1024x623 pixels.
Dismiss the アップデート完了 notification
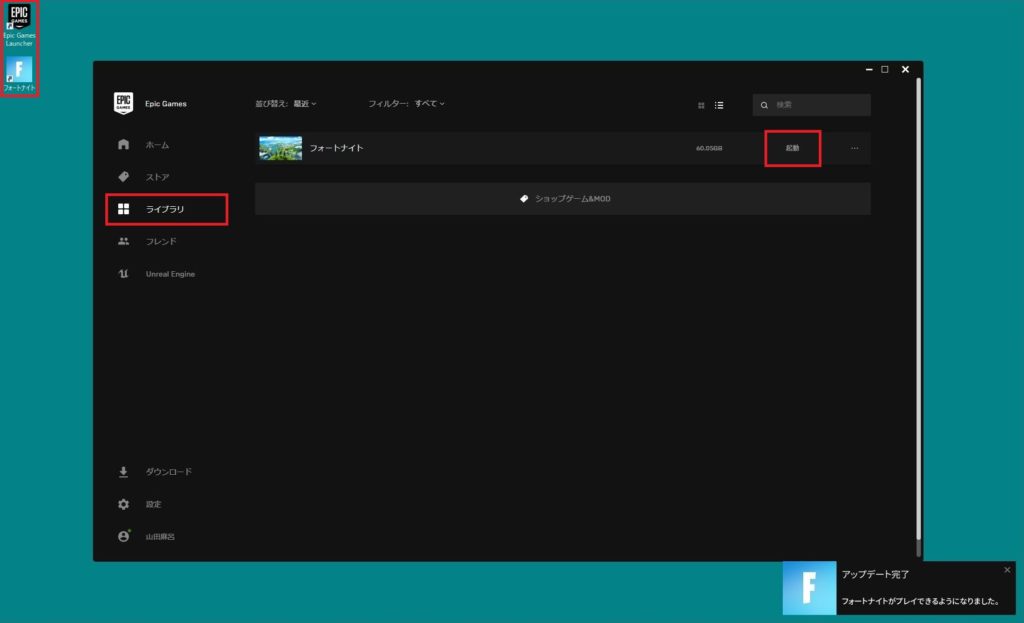[1007, 570]
